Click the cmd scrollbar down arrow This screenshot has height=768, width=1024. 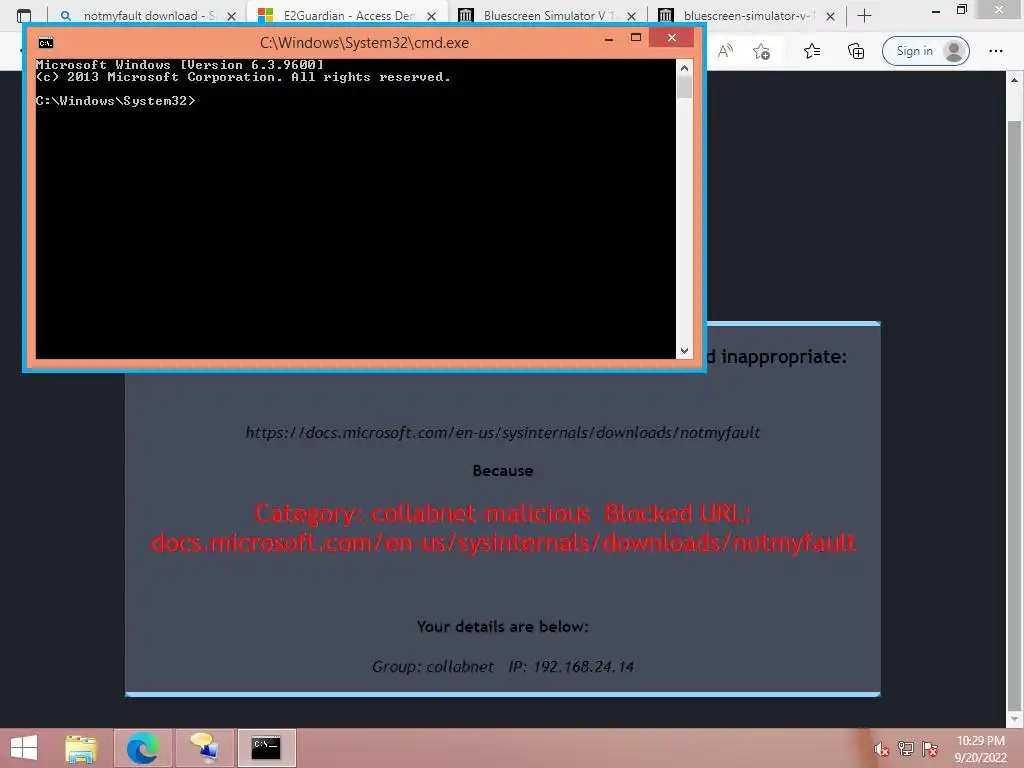(684, 351)
